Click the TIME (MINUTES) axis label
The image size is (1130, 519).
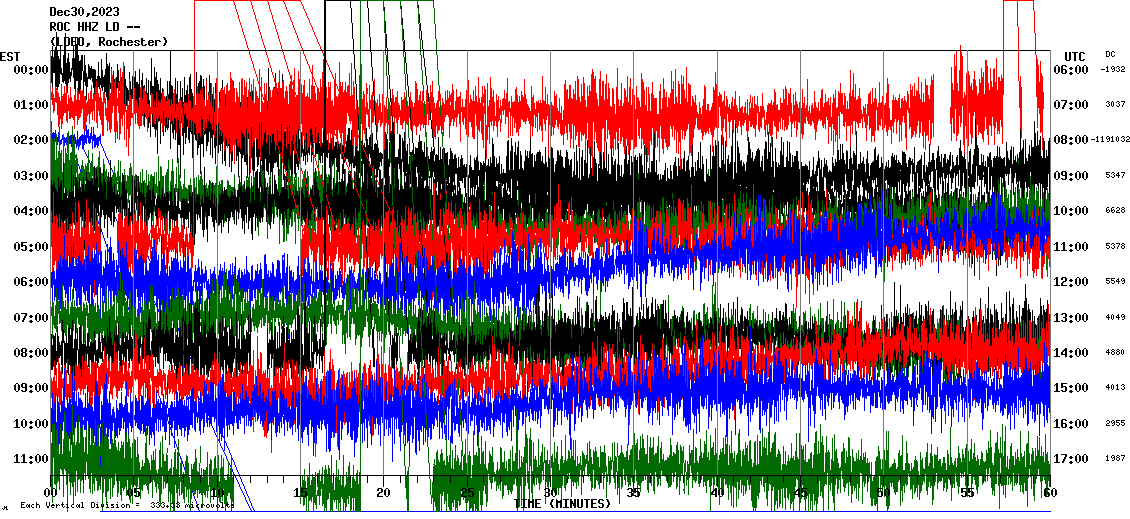pos(562,504)
